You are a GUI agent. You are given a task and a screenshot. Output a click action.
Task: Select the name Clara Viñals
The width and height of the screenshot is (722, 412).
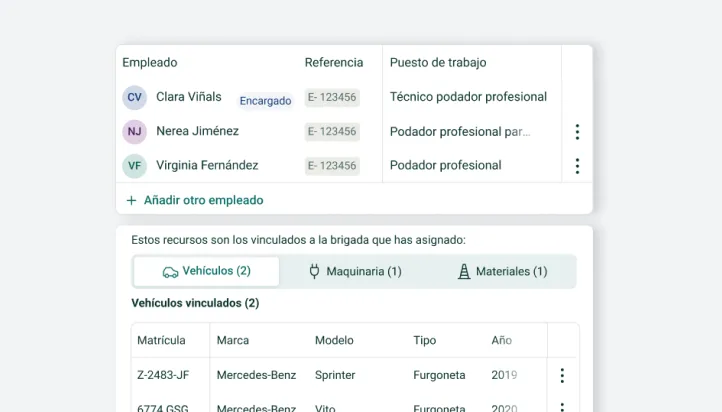click(x=189, y=97)
